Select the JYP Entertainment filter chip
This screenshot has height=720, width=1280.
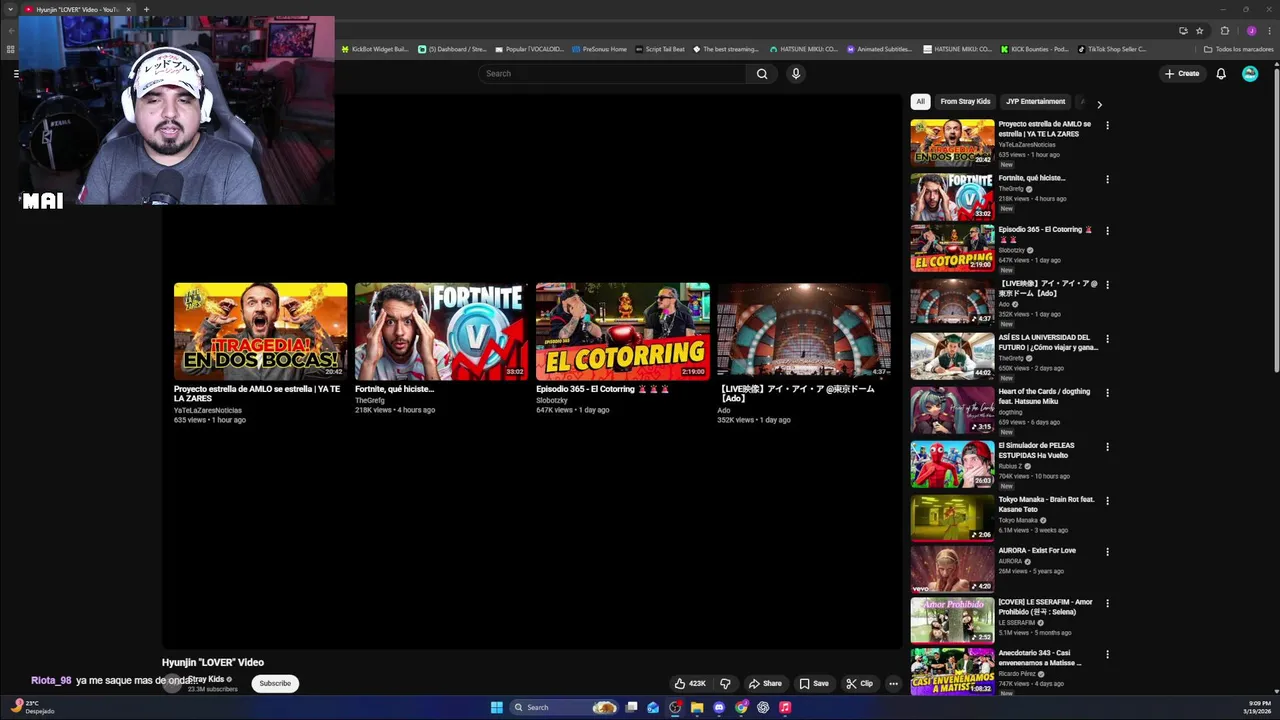click(x=1035, y=101)
